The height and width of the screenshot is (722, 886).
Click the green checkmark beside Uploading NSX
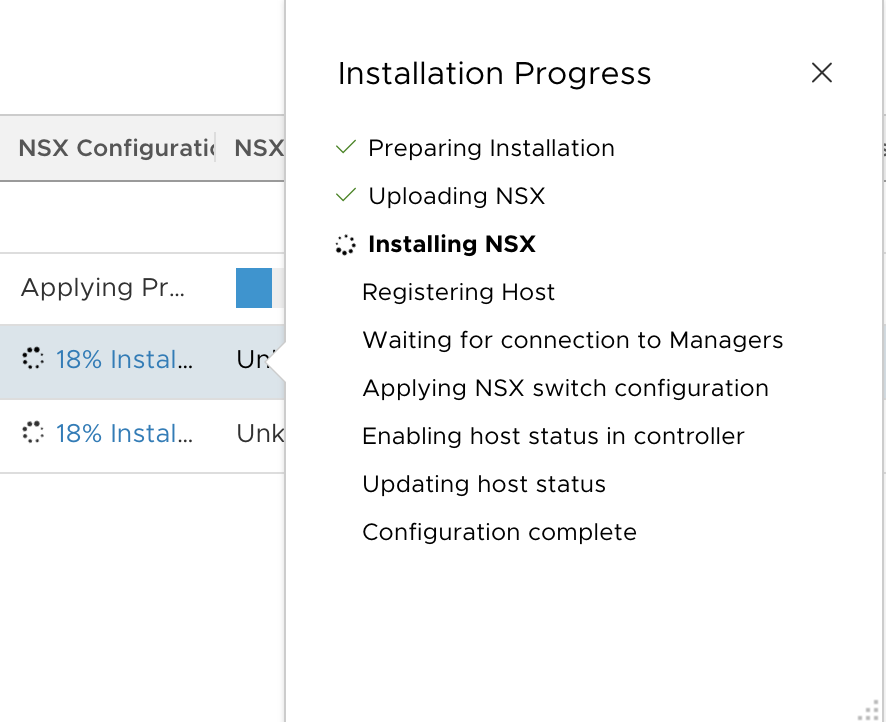pyautogui.click(x=345, y=195)
